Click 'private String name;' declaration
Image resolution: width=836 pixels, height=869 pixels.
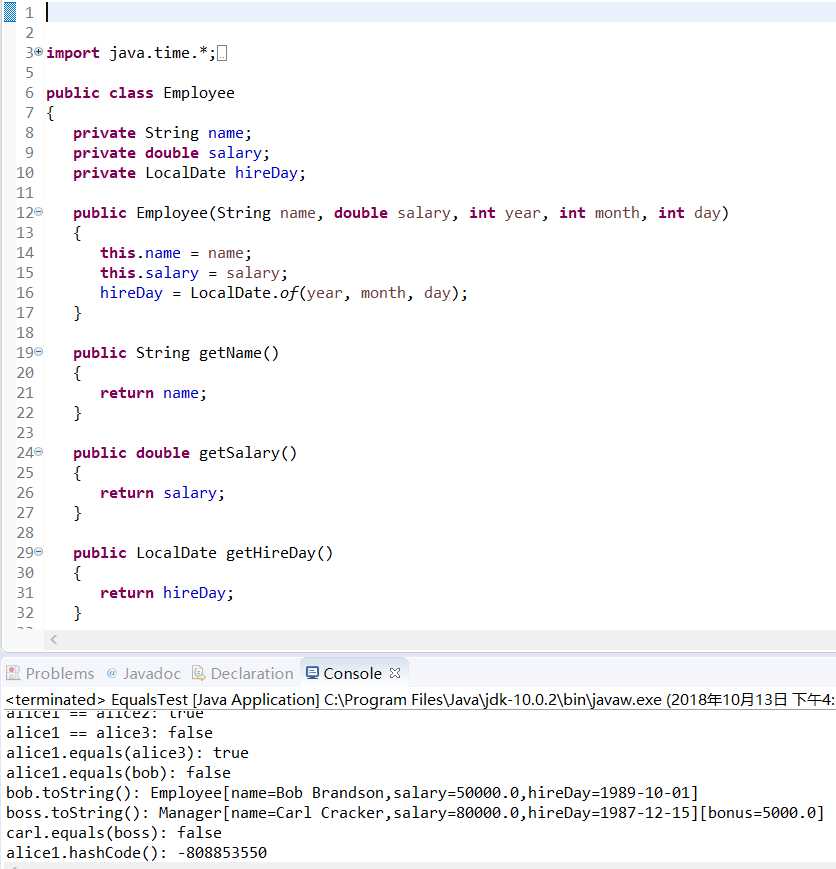click(162, 133)
